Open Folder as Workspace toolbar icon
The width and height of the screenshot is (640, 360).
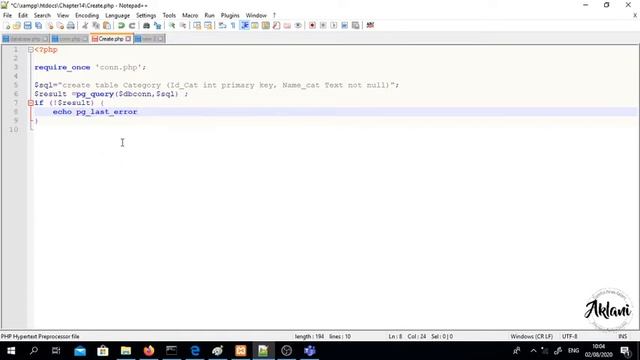coord(287,26)
